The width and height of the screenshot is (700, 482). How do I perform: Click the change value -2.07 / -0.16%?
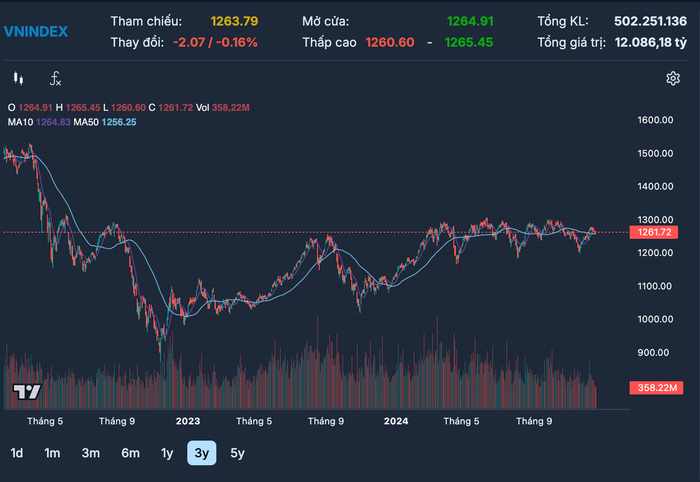pyautogui.click(x=215, y=42)
